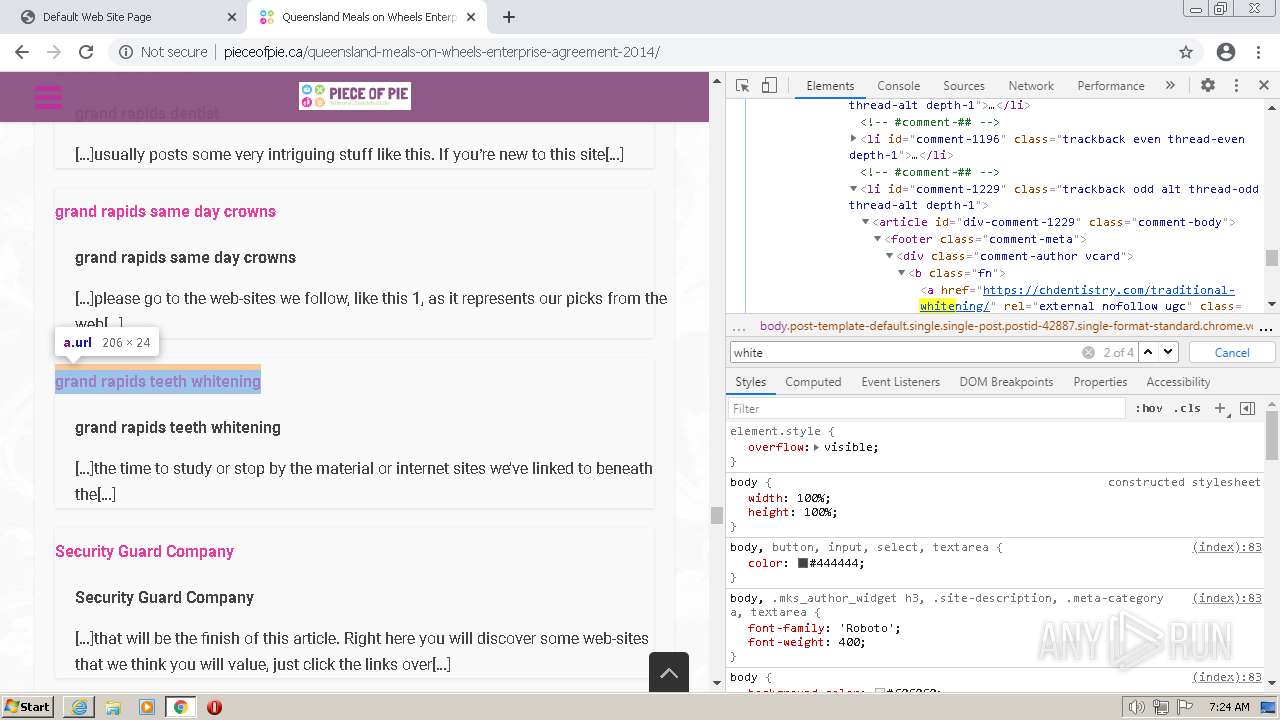Close the Queensland Meals on Wheels tab
This screenshot has width=1280, height=720.
point(472,17)
